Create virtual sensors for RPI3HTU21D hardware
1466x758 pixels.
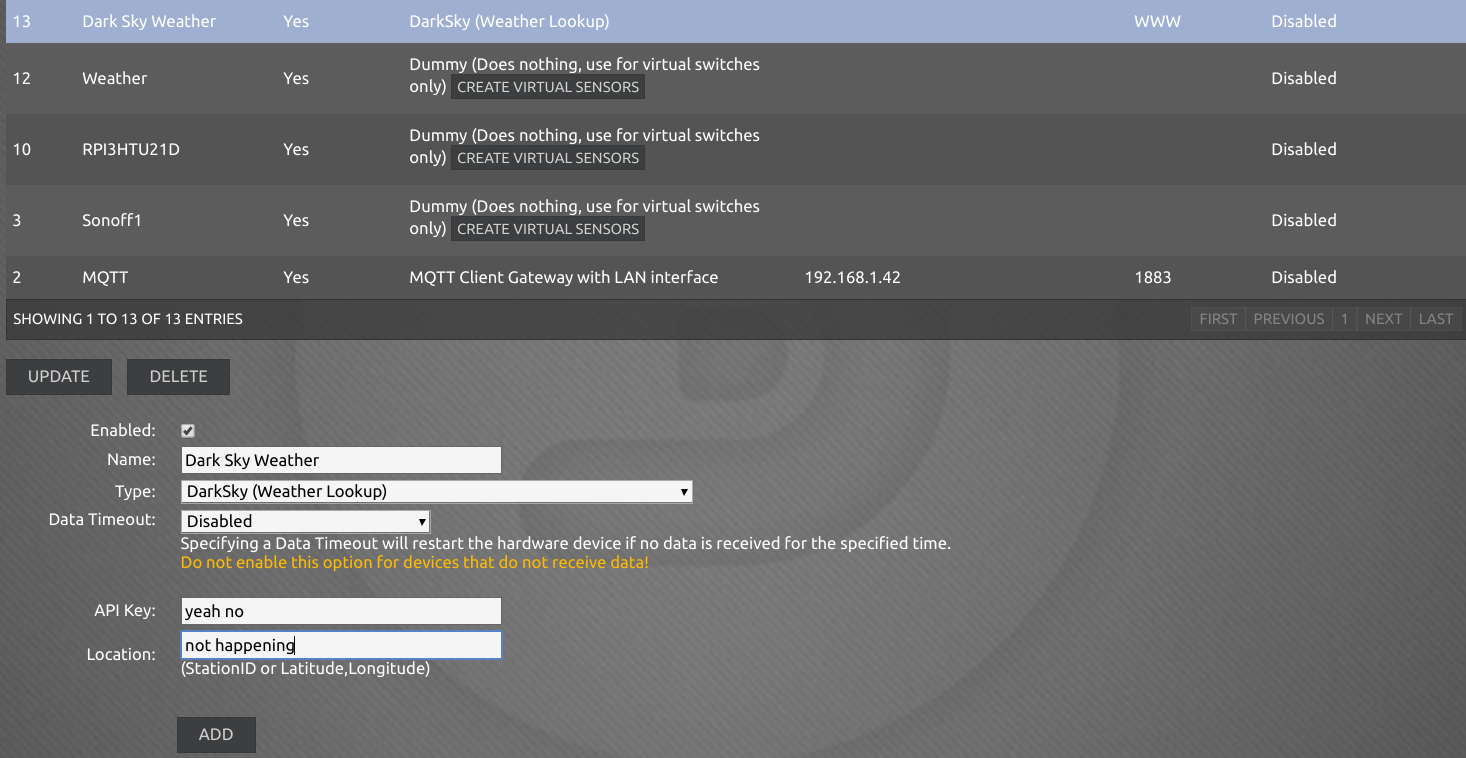tap(548, 158)
